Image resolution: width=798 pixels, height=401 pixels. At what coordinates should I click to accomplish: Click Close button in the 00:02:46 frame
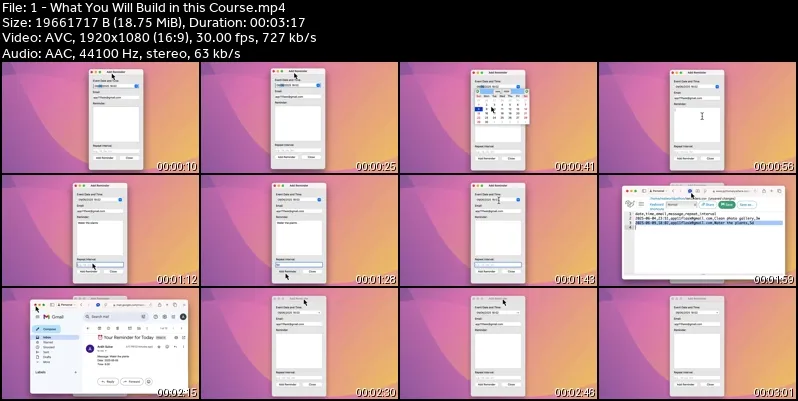(511, 384)
